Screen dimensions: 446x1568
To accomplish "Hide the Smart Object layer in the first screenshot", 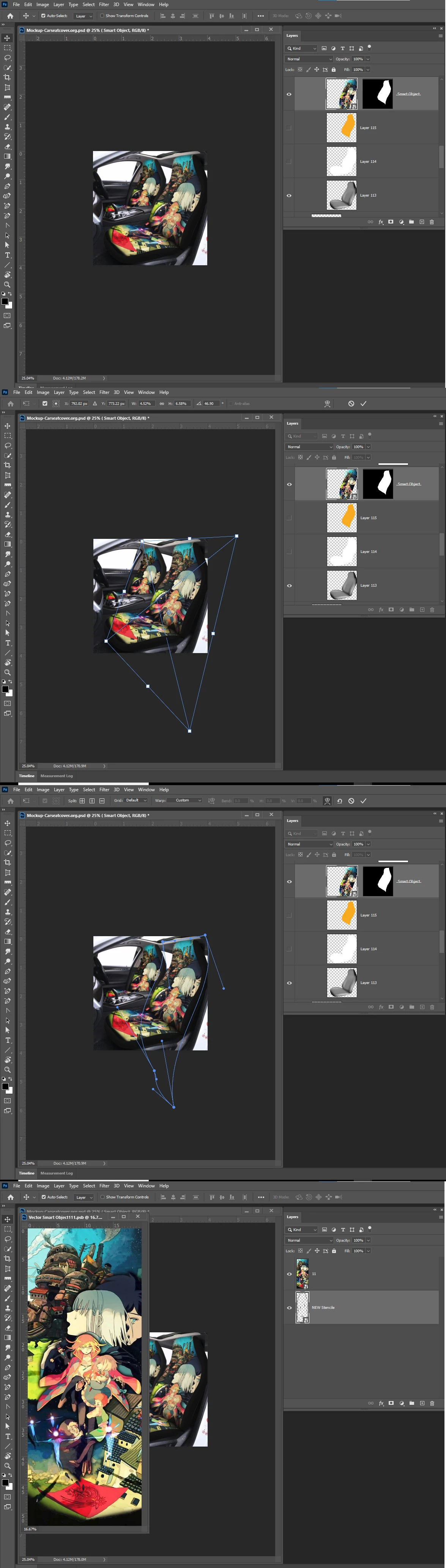I will [289, 94].
